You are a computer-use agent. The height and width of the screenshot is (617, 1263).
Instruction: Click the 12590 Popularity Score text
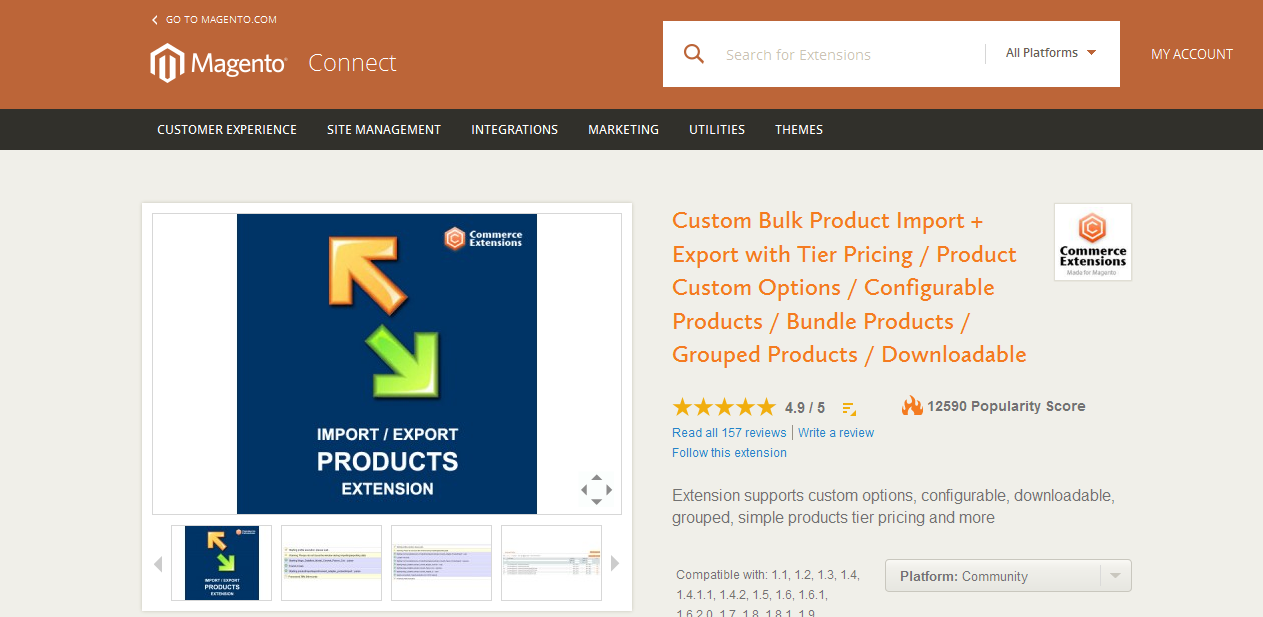(1006, 406)
